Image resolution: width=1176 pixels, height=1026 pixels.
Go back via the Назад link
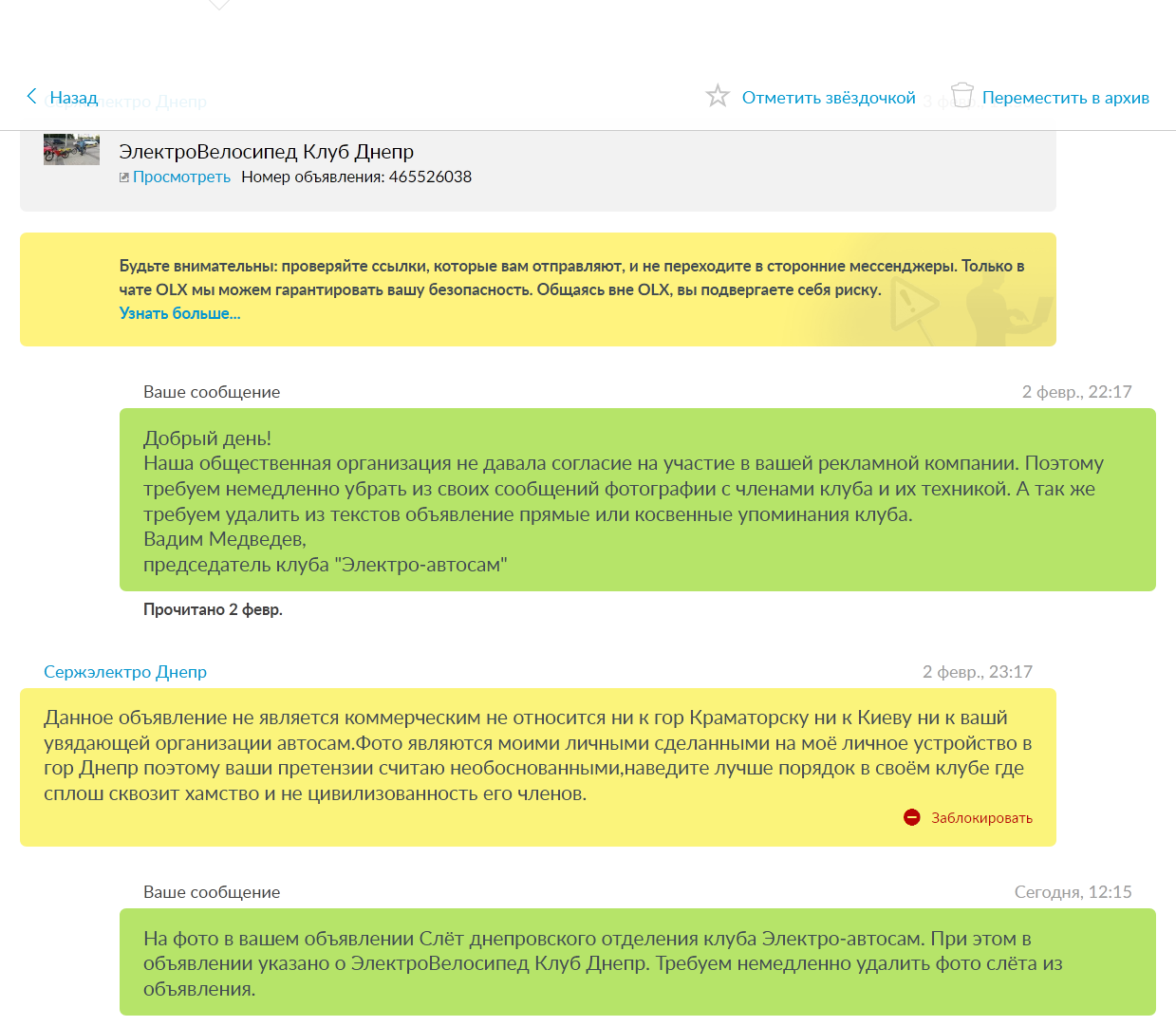pos(73,98)
